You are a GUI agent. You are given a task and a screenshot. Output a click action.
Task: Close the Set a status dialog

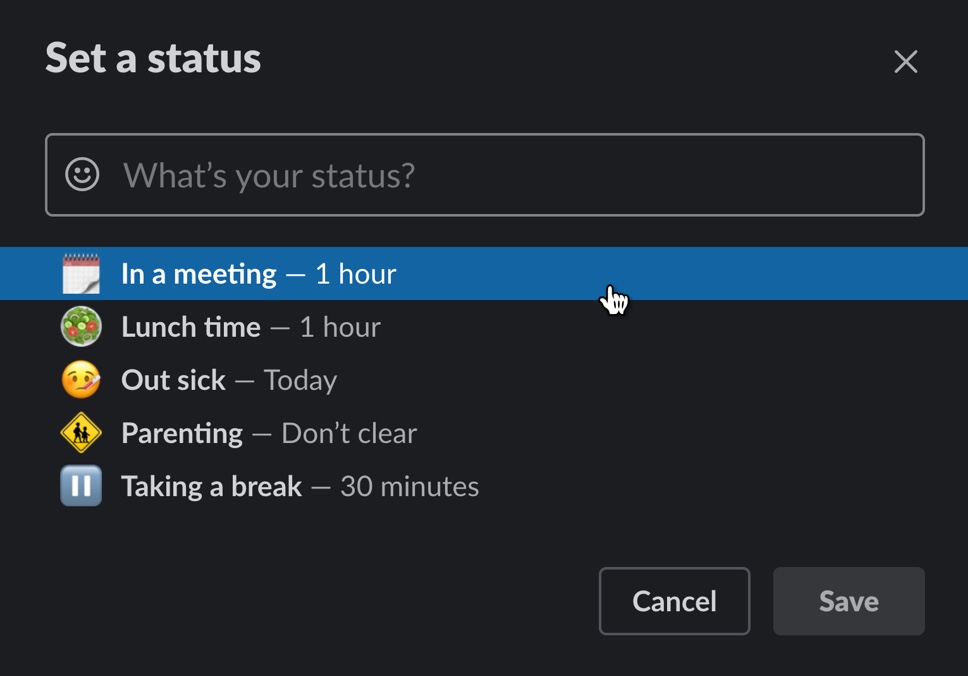pos(906,61)
